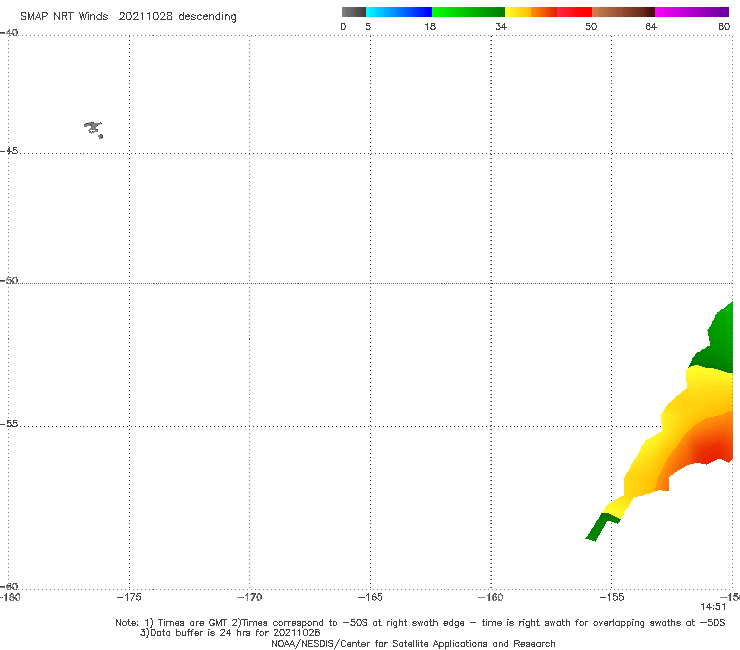Screen dimensions: 740x650
Task: Click the latitude label '-45'
Action: 9,151
